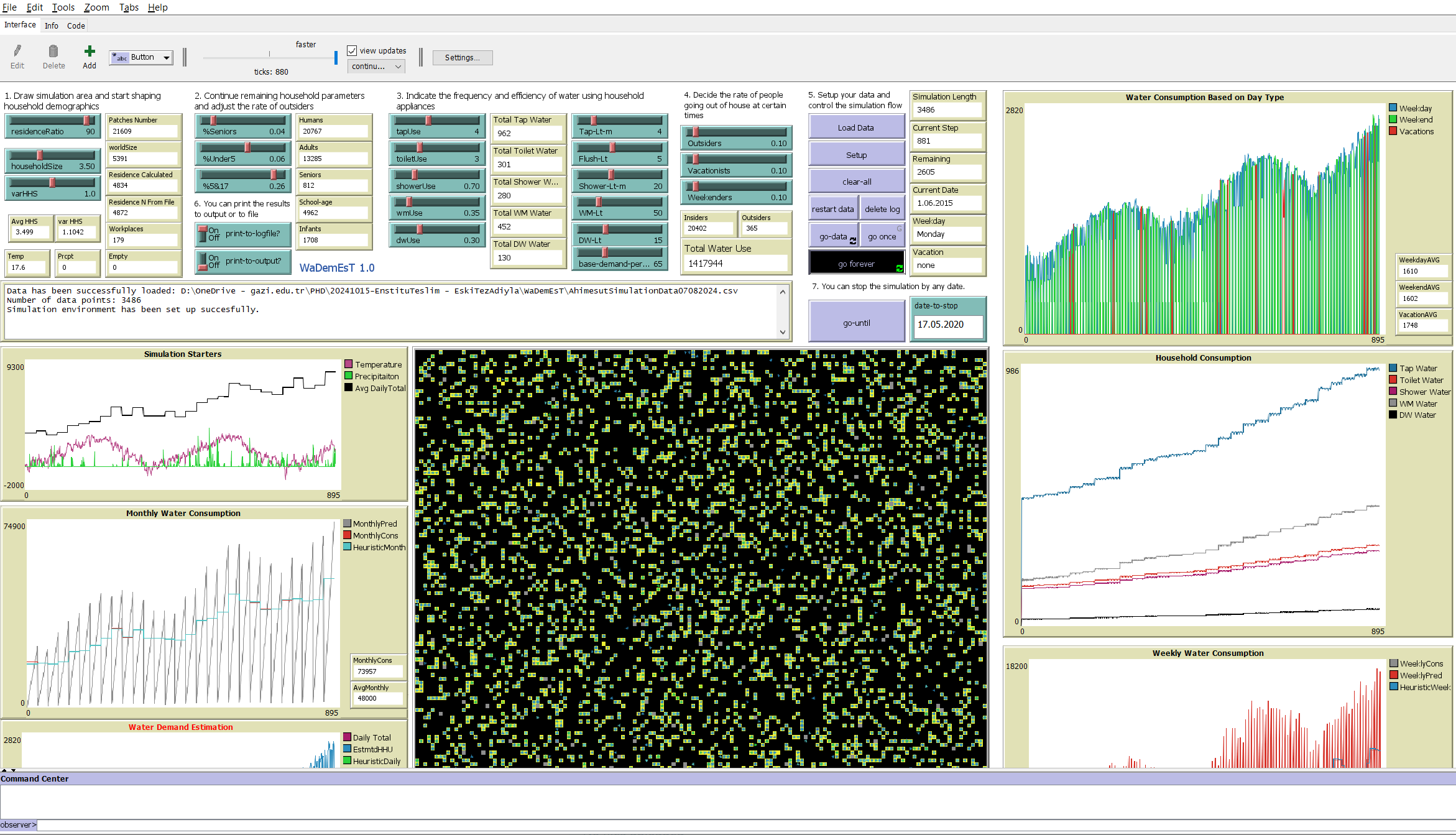The height and width of the screenshot is (835, 1456).
Task: Click the date-to-stop input field
Action: (x=947, y=325)
